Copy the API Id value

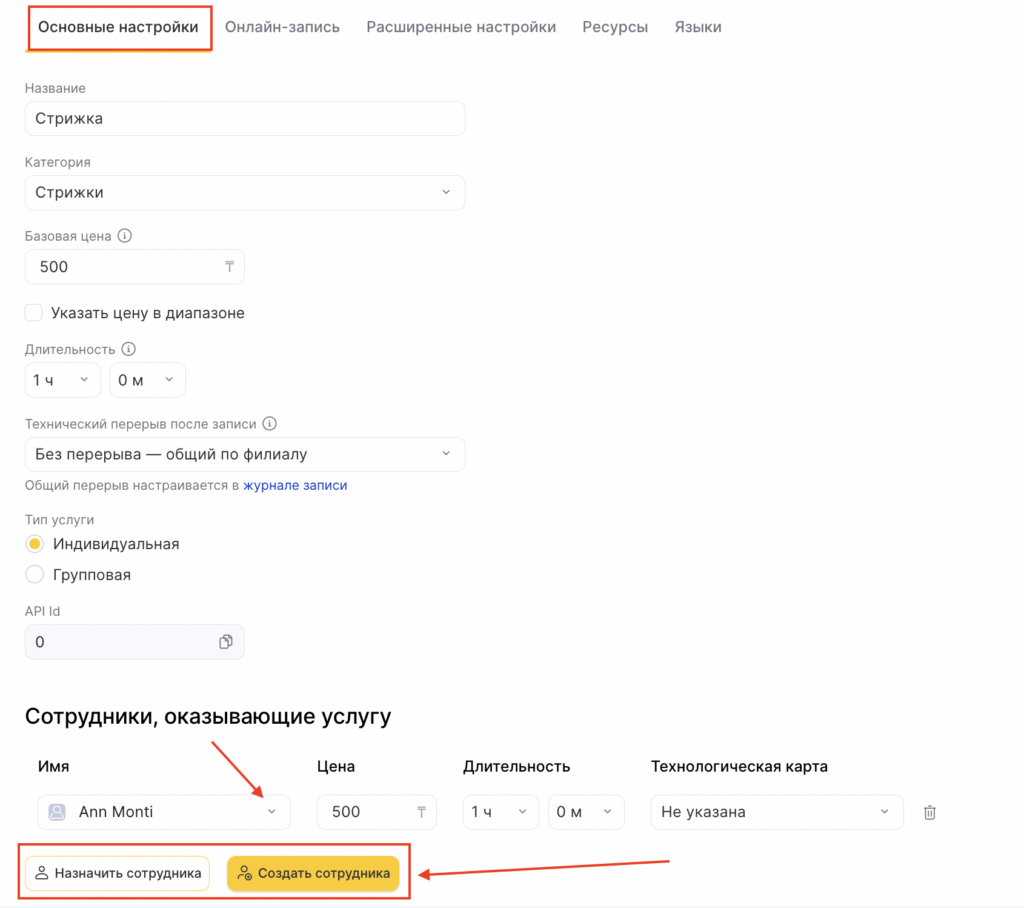pyautogui.click(x=226, y=642)
